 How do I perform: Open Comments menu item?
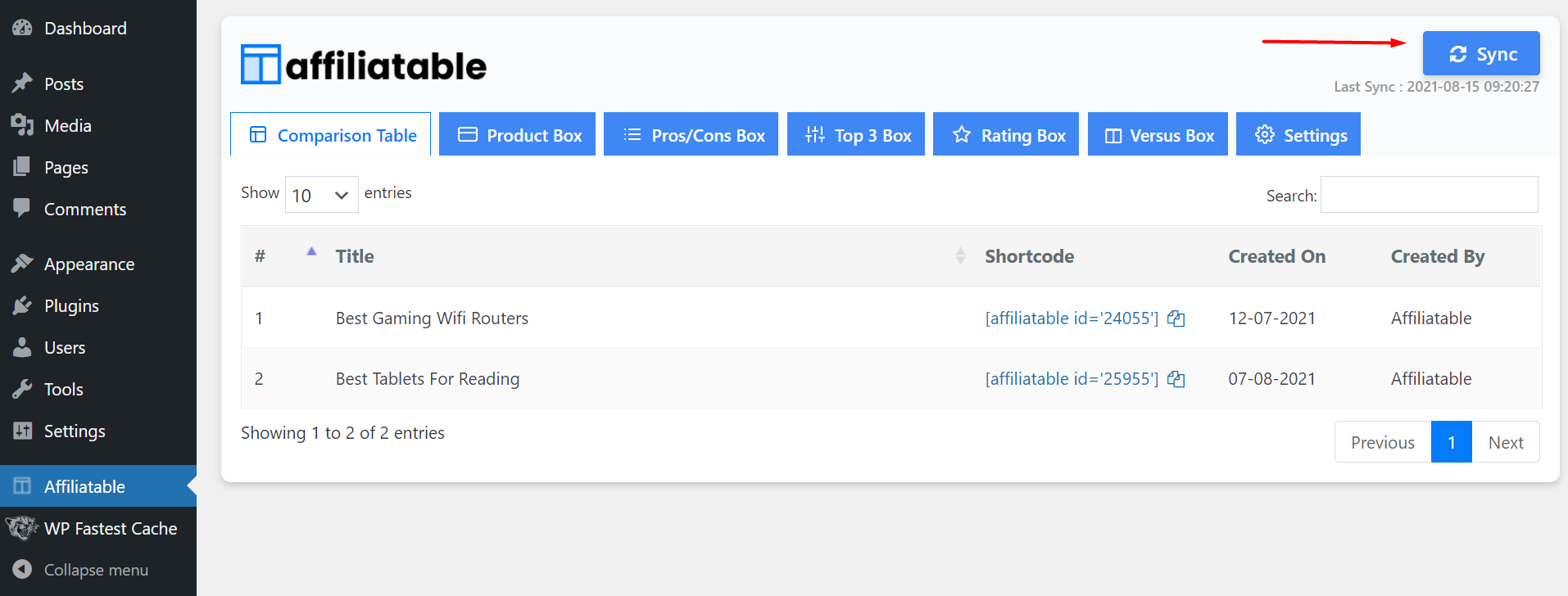[x=85, y=209]
